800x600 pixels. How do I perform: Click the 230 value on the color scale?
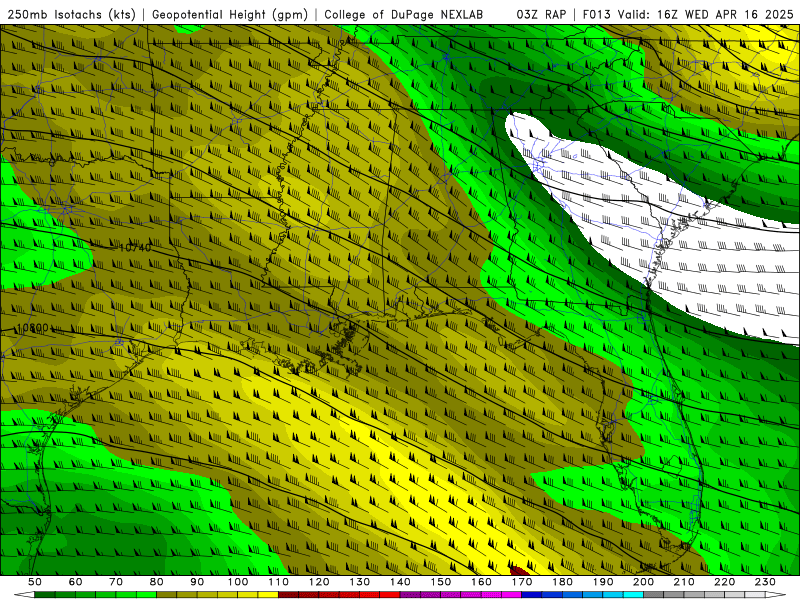click(x=765, y=582)
